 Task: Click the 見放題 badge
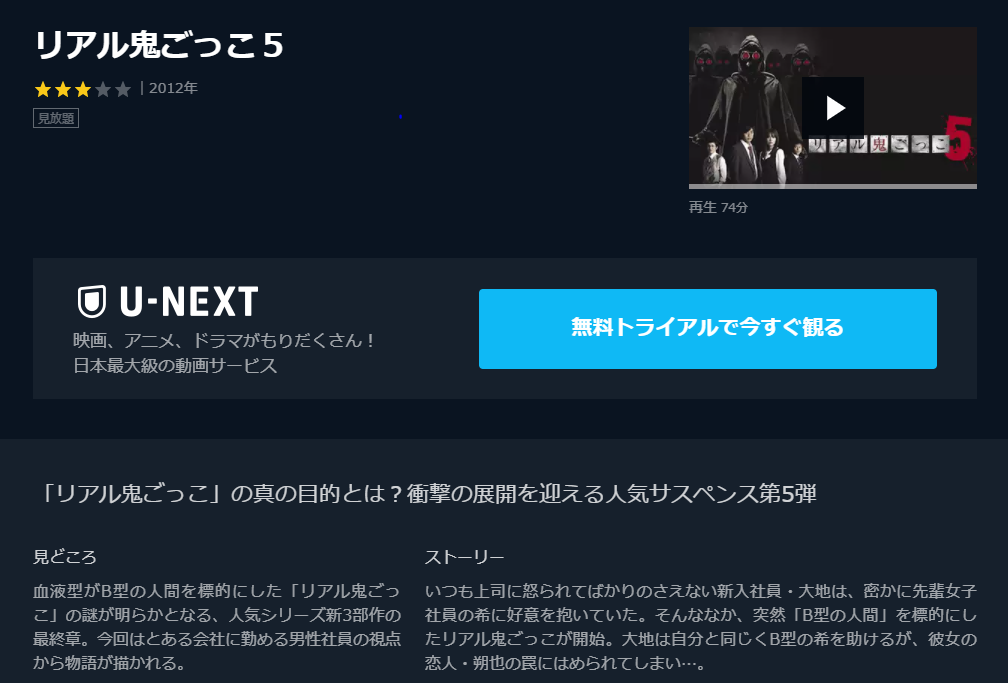pyautogui.click(x=56, y=118)
